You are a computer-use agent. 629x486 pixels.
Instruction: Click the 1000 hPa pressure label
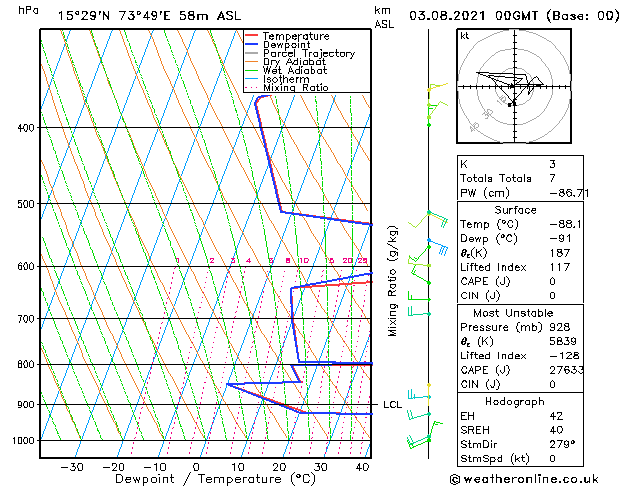tap(24, 440)
